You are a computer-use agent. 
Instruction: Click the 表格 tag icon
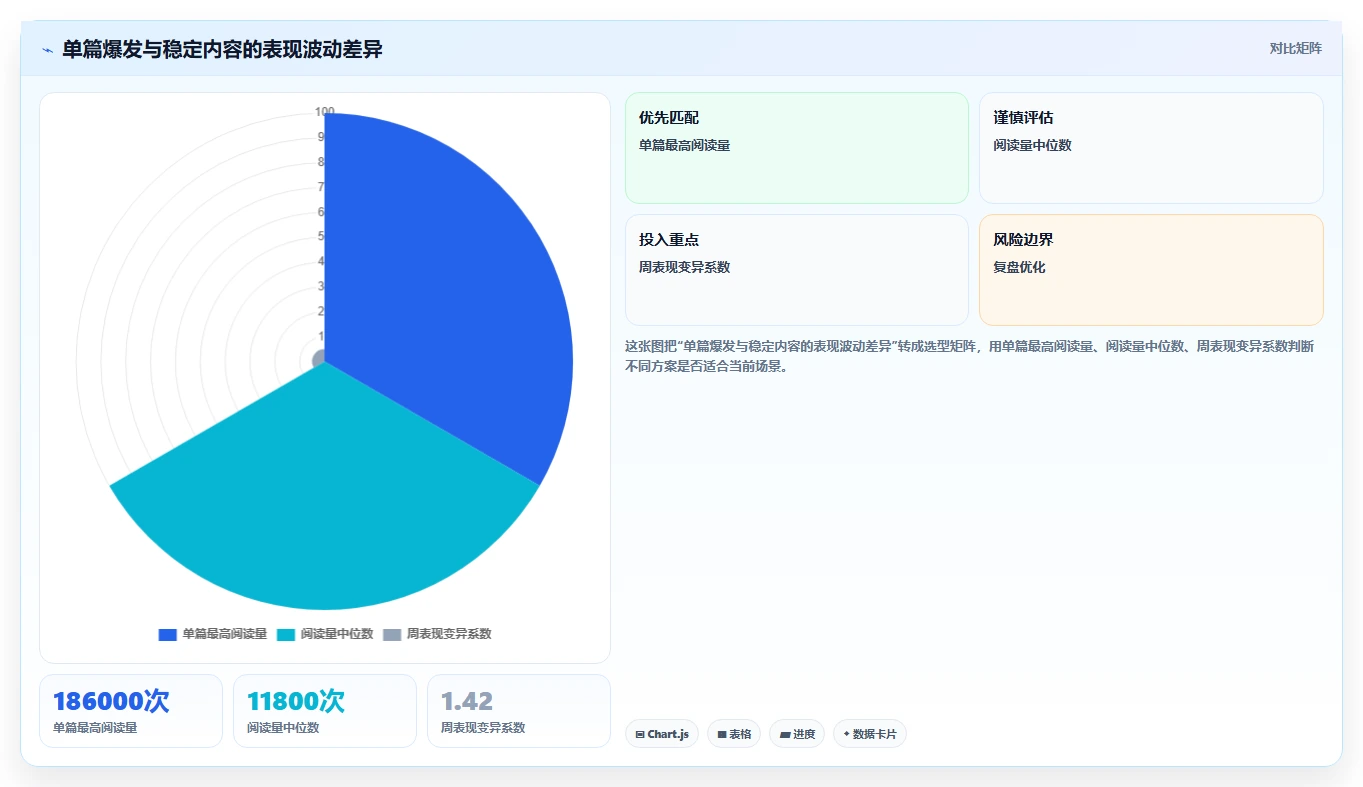pos(722,734)
